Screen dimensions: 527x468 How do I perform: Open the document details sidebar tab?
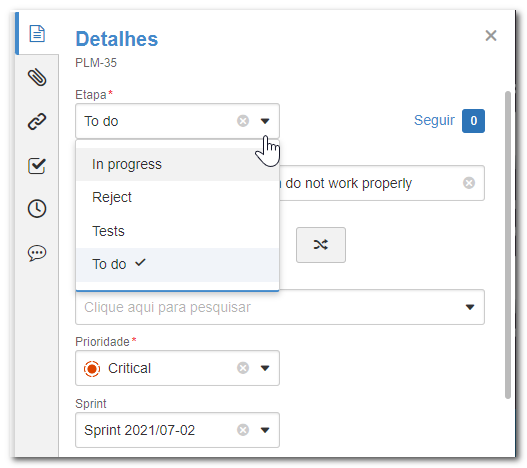(x=37, y=34)
